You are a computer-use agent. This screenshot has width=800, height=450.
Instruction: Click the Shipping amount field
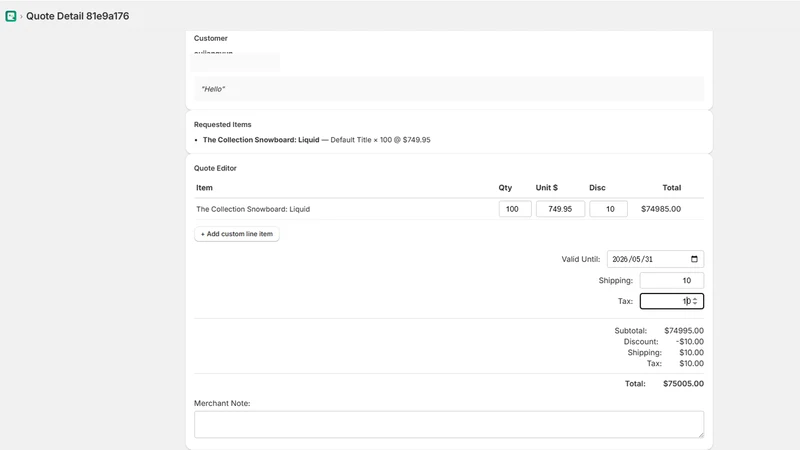[x=672, y=280]
